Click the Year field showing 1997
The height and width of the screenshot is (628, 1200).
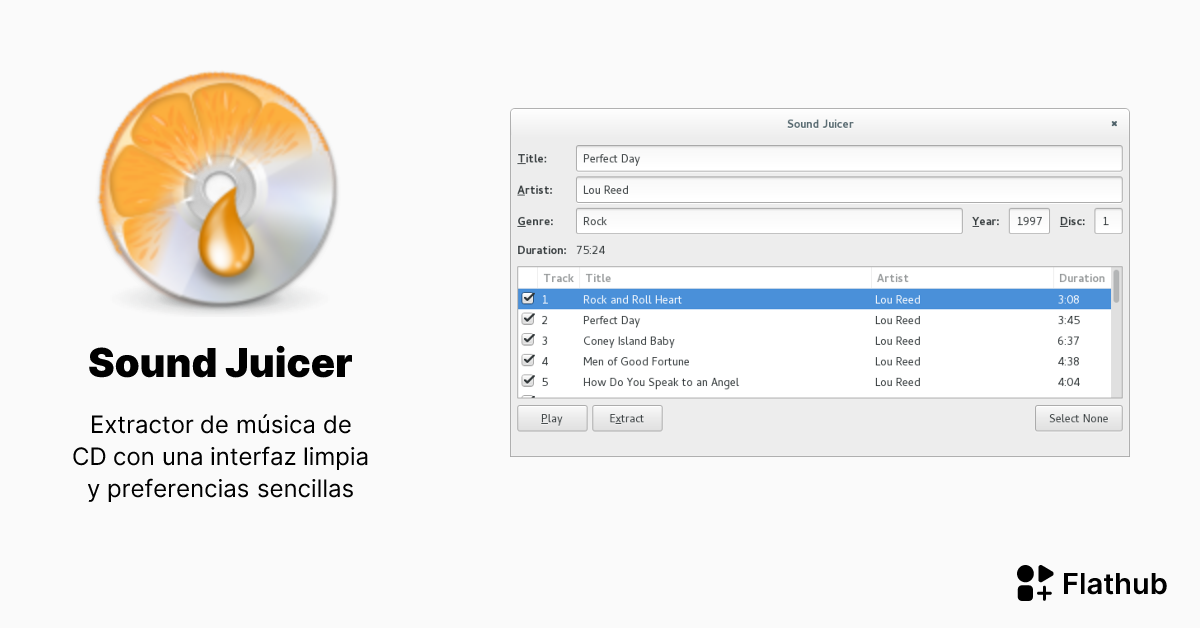point(1028,221)
